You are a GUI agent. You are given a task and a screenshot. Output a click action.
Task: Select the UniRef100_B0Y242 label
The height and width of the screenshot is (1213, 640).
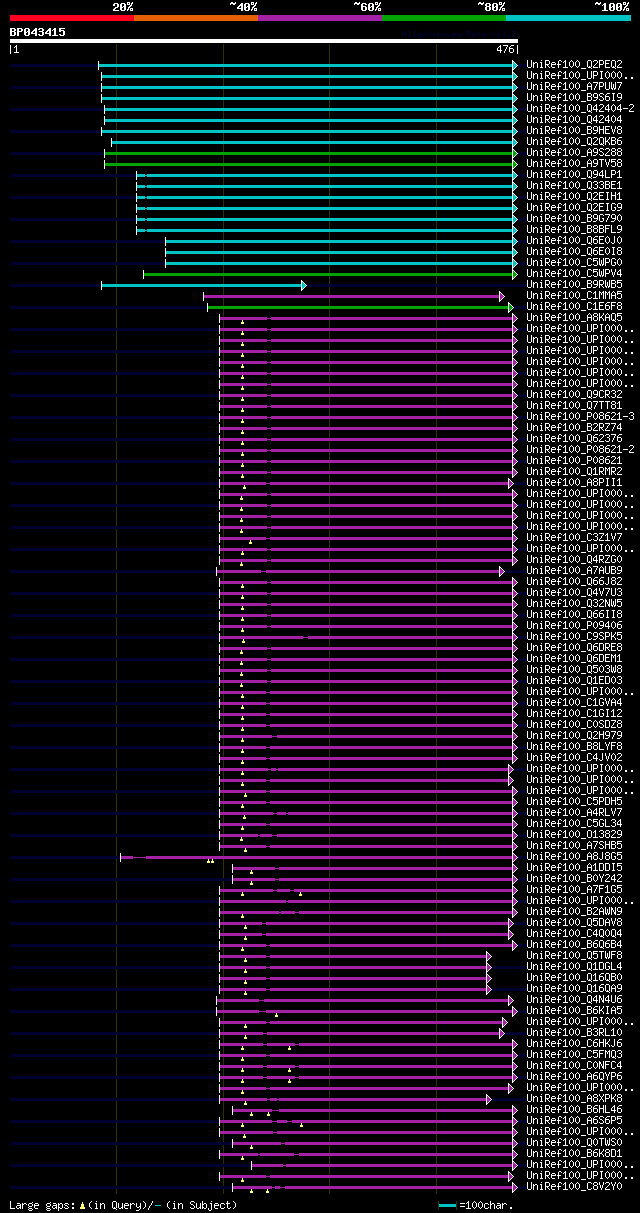pos(574,878)
